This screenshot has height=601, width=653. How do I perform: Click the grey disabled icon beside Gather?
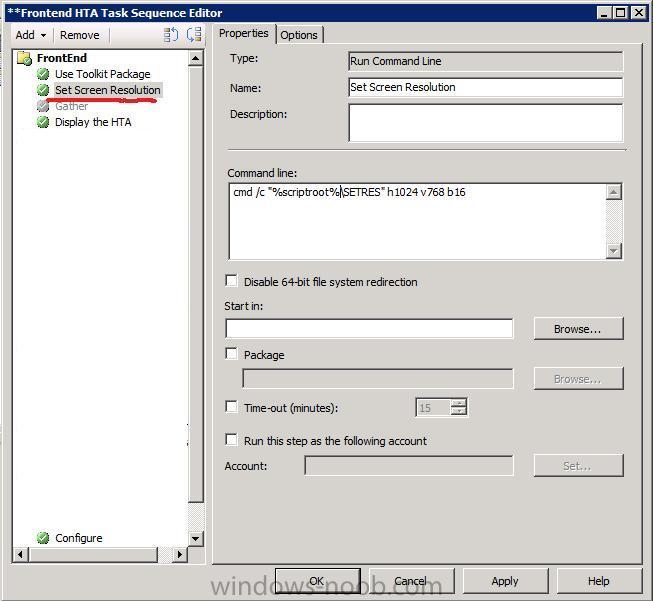(x=42, y=106)
